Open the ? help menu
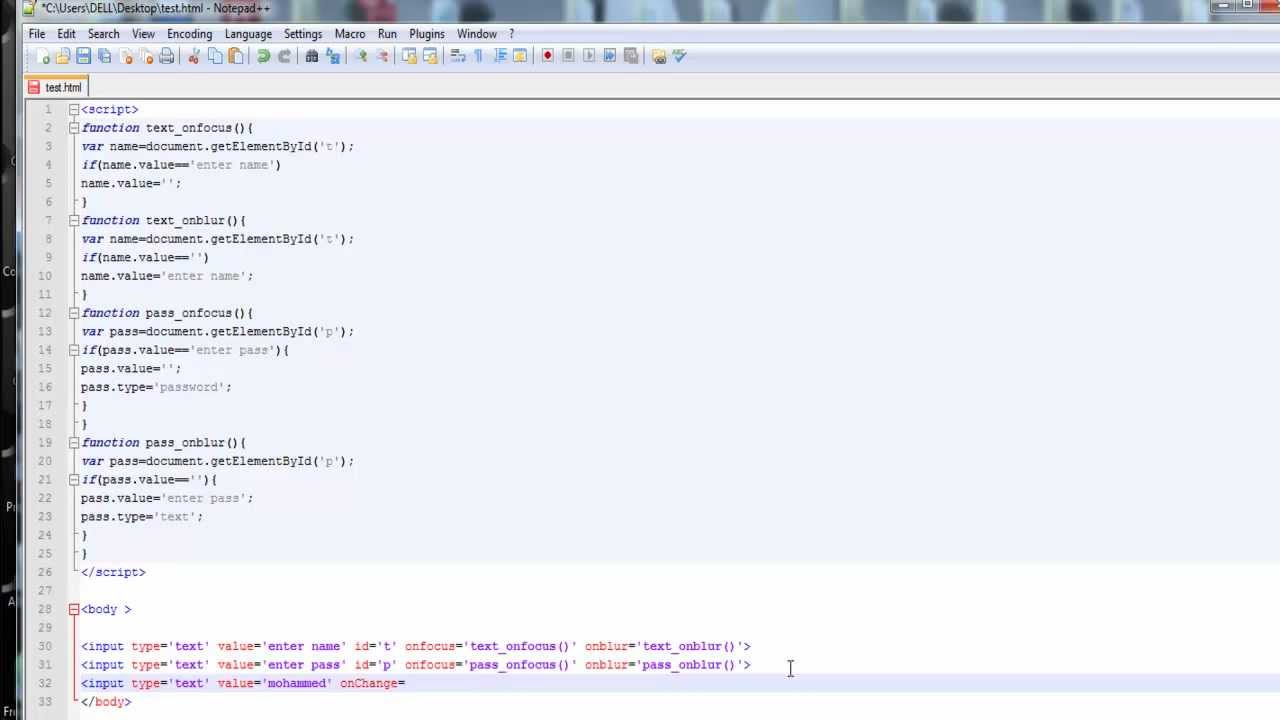Image resolution: width=1280 pixels, height=720 pixels. pyautogui.click(x=512, y=34)
